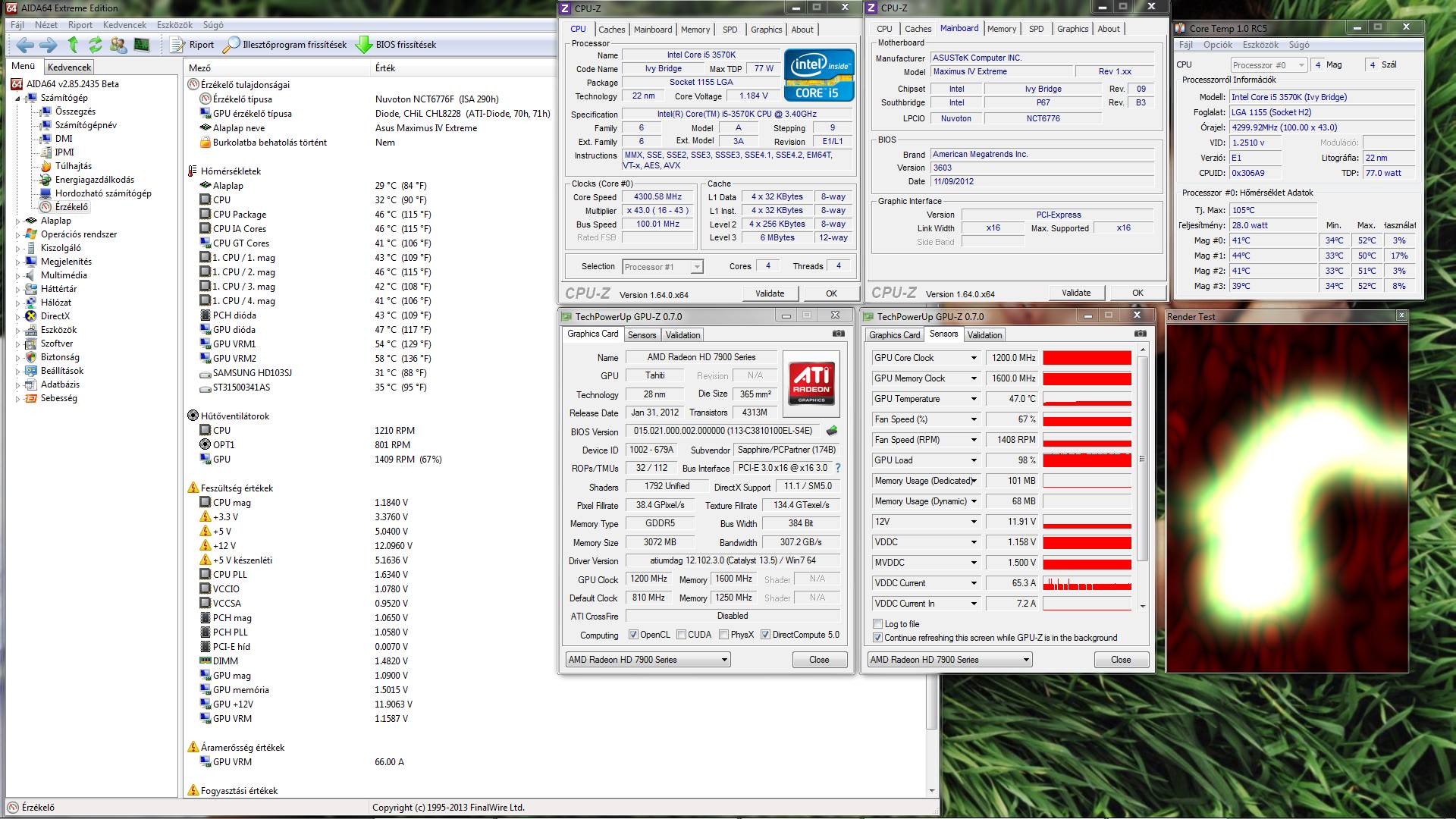Click the AIDA64 sensor list vertical scrollbar
This screenshot has width=1456, height=819.
point(932,428)
